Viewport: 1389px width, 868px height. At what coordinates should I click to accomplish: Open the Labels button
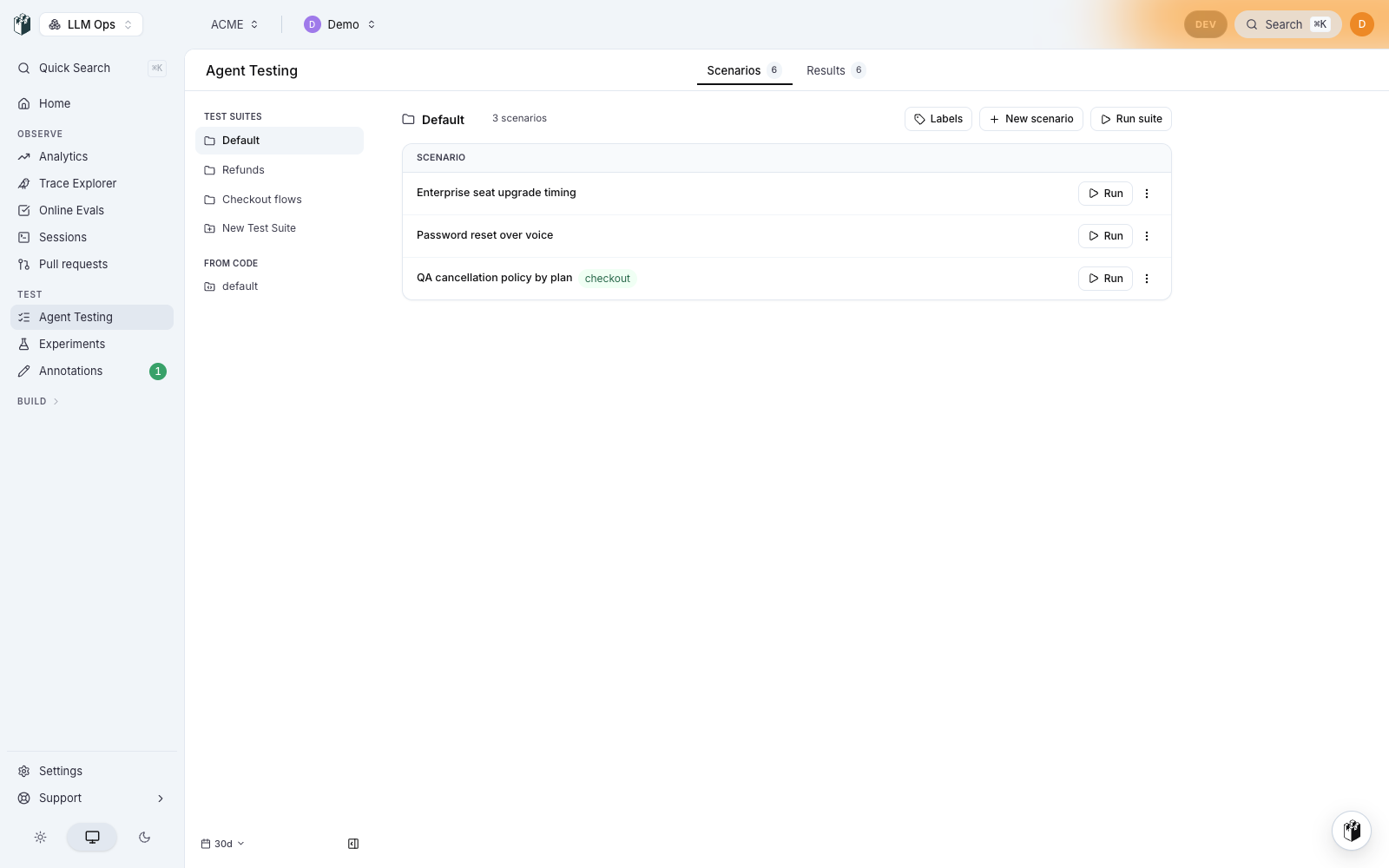[x=938, y=119]
